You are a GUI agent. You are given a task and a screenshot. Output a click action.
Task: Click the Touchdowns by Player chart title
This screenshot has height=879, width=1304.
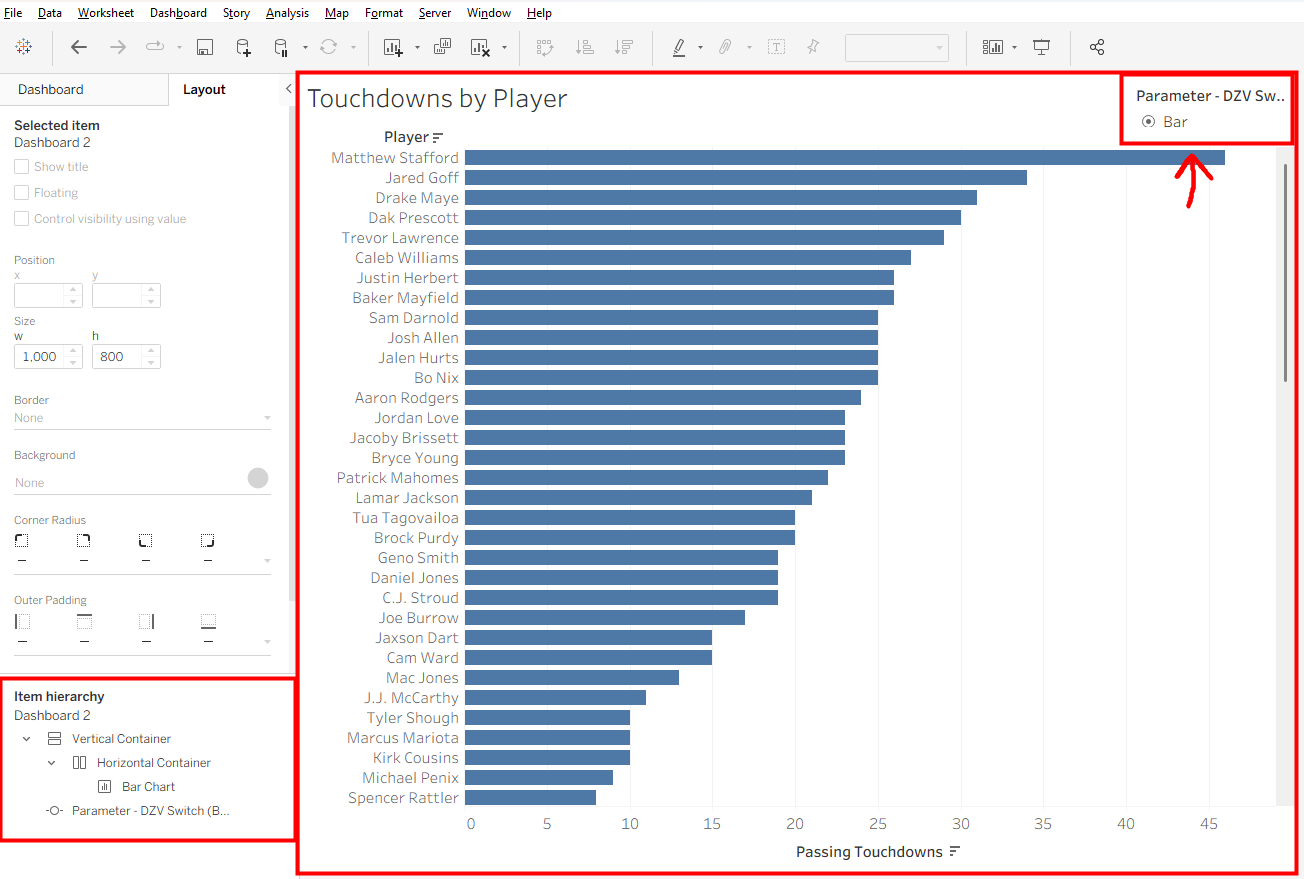(x=437, y=99)
